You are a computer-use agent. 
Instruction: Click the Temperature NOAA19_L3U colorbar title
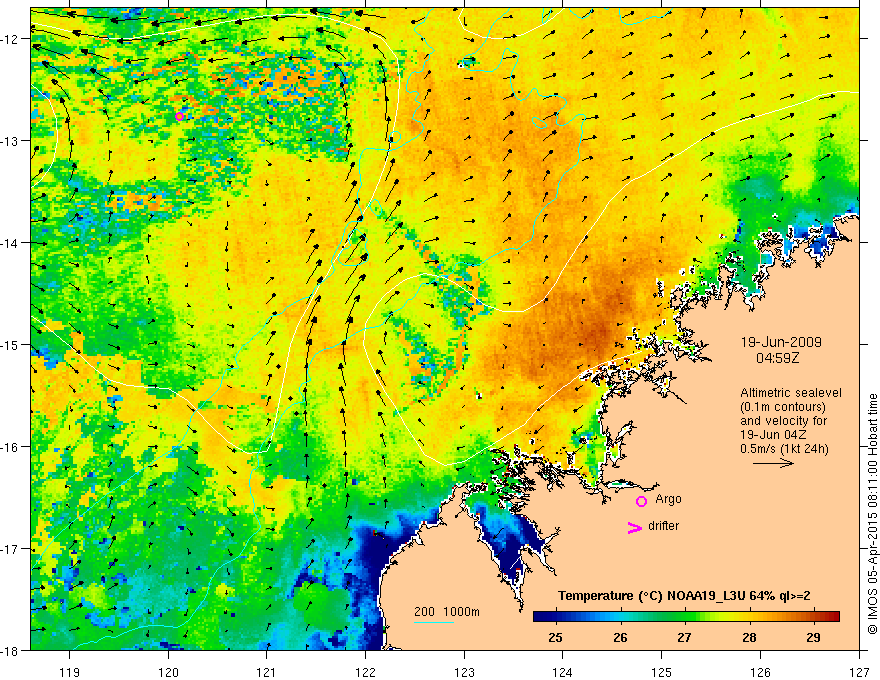(x=684, y=596)
